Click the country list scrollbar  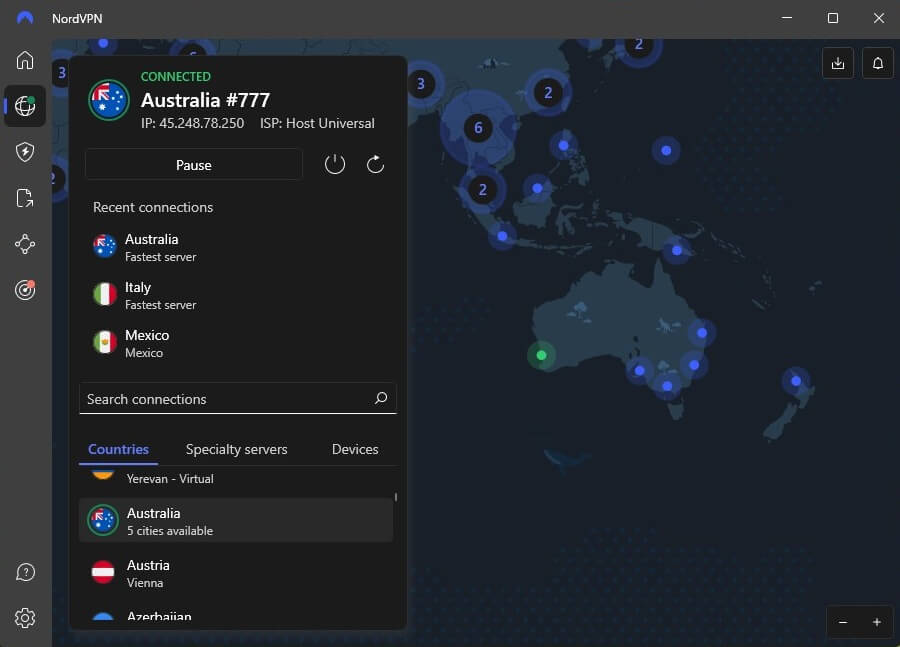tap(395, 497)
